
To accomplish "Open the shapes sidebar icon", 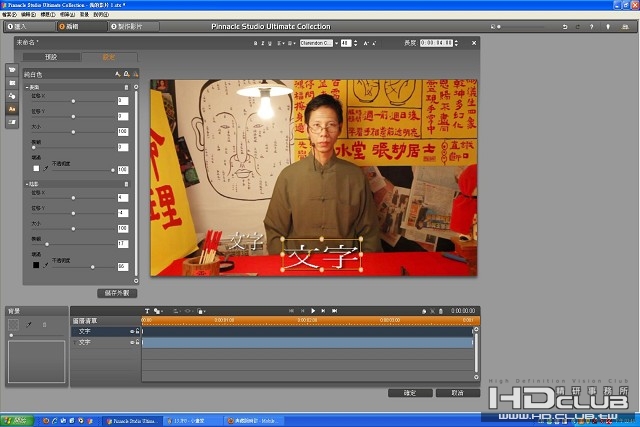I will 12,96.
